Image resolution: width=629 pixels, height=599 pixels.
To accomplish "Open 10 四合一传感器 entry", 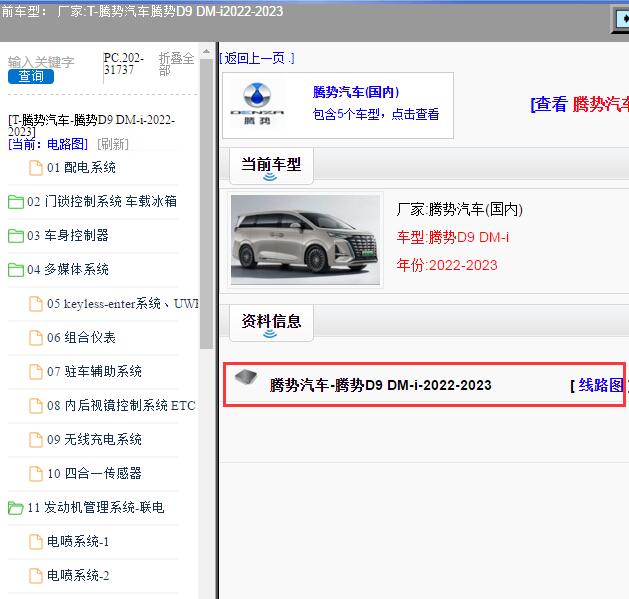I will 94,473.
